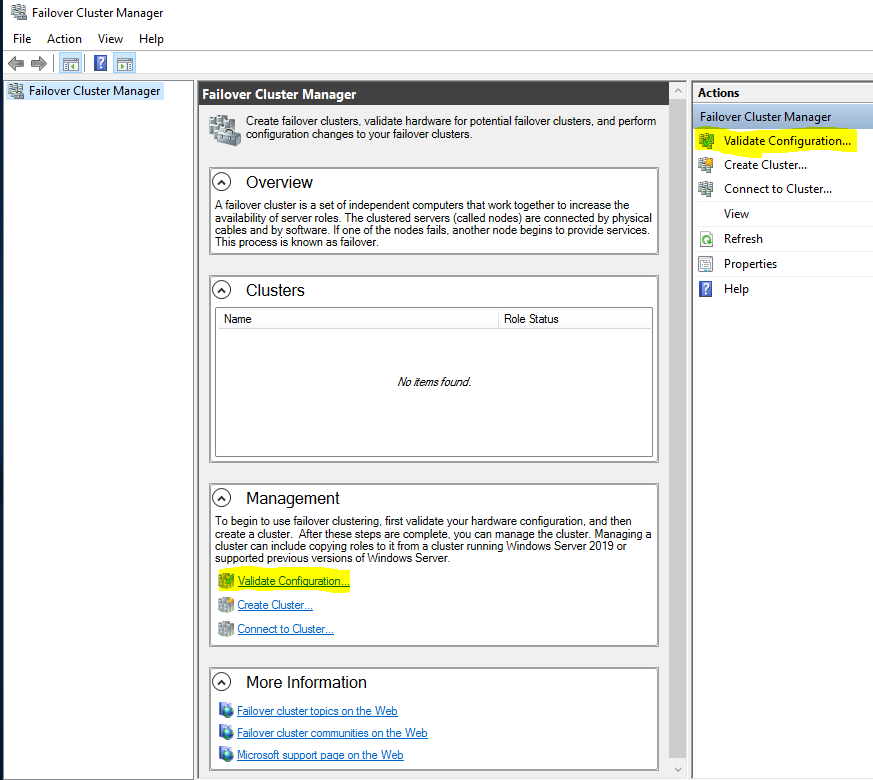Collapse the Clusters section

tap(225, 290)
